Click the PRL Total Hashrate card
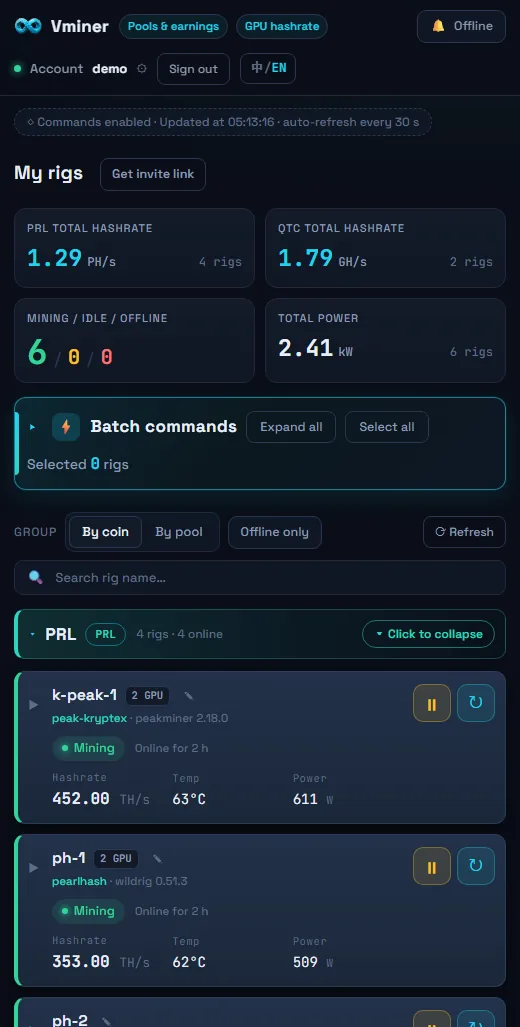Screen dimensions: 520x1027 (x=134, y=248)
